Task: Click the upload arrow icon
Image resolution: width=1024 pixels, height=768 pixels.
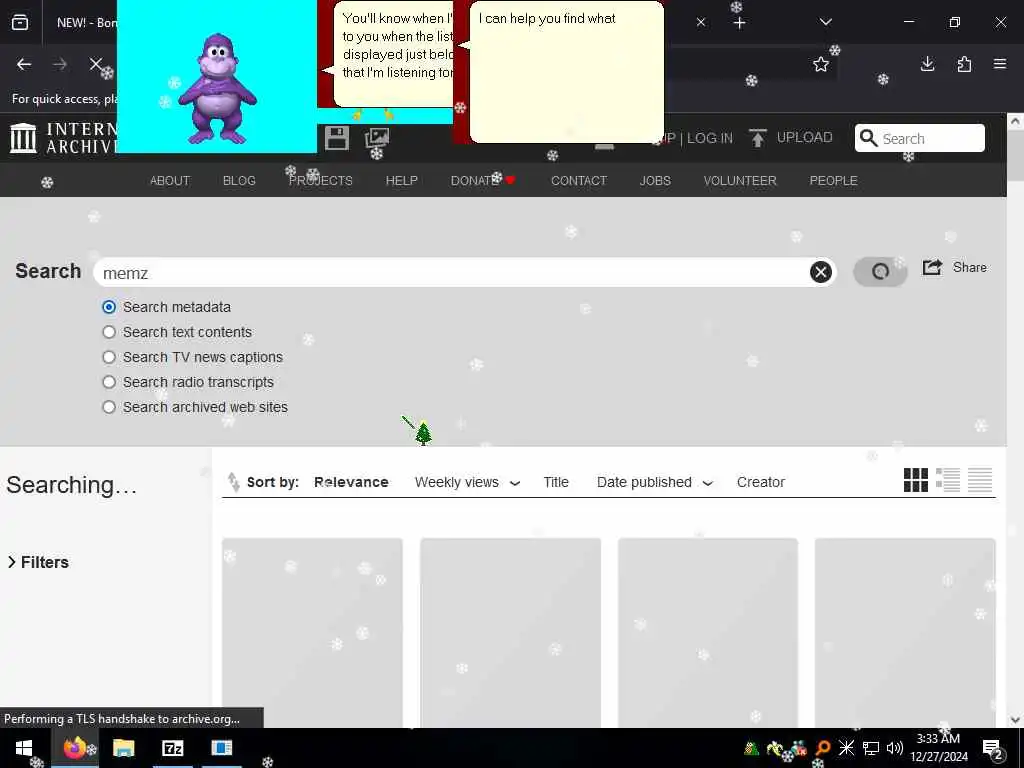Action: coord(758,138)
